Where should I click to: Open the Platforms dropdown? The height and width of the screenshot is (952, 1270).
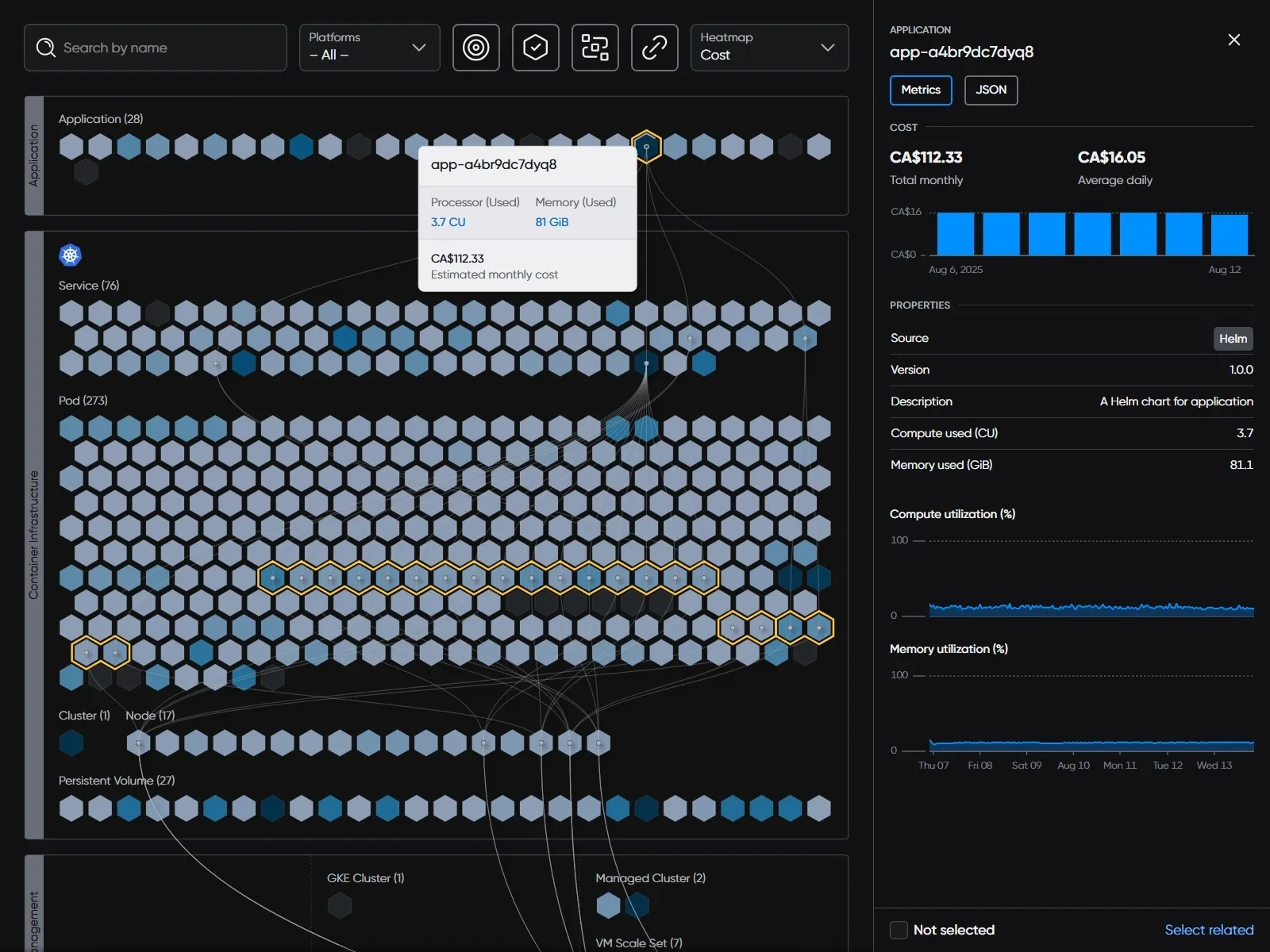click(369, 48)
